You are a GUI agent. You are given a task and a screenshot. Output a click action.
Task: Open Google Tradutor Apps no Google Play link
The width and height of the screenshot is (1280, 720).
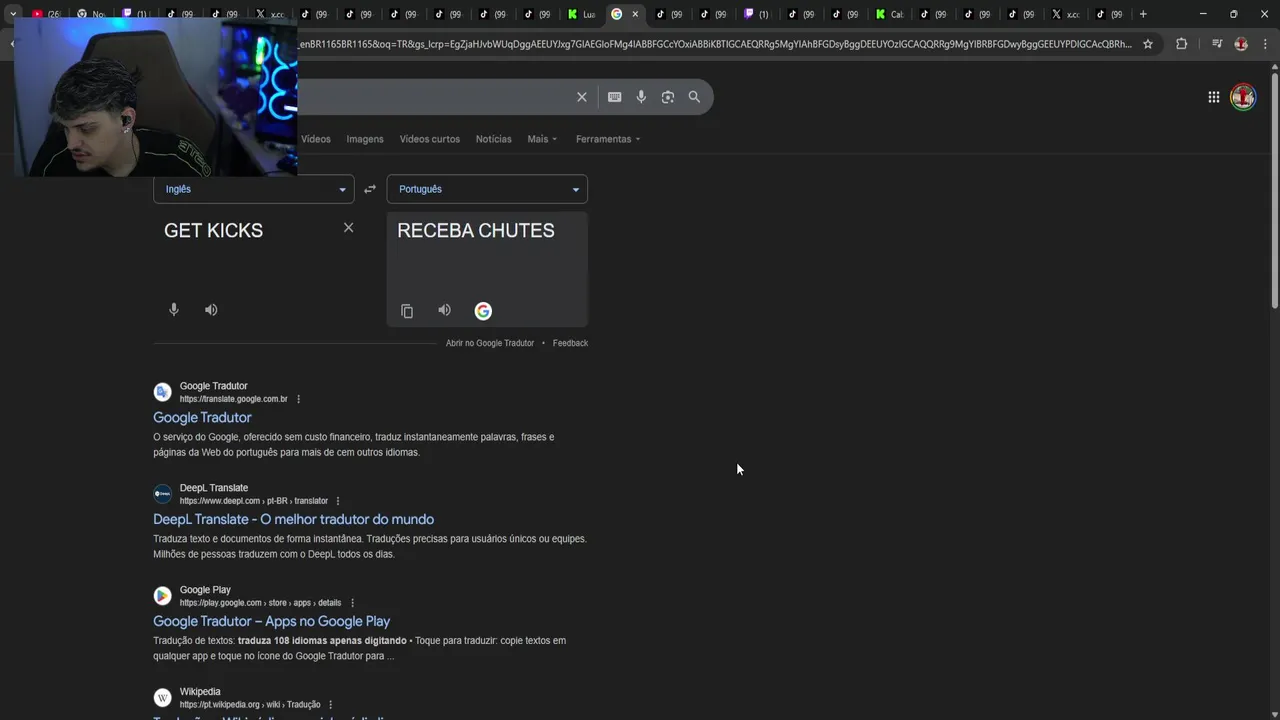(x=271, y=621)
